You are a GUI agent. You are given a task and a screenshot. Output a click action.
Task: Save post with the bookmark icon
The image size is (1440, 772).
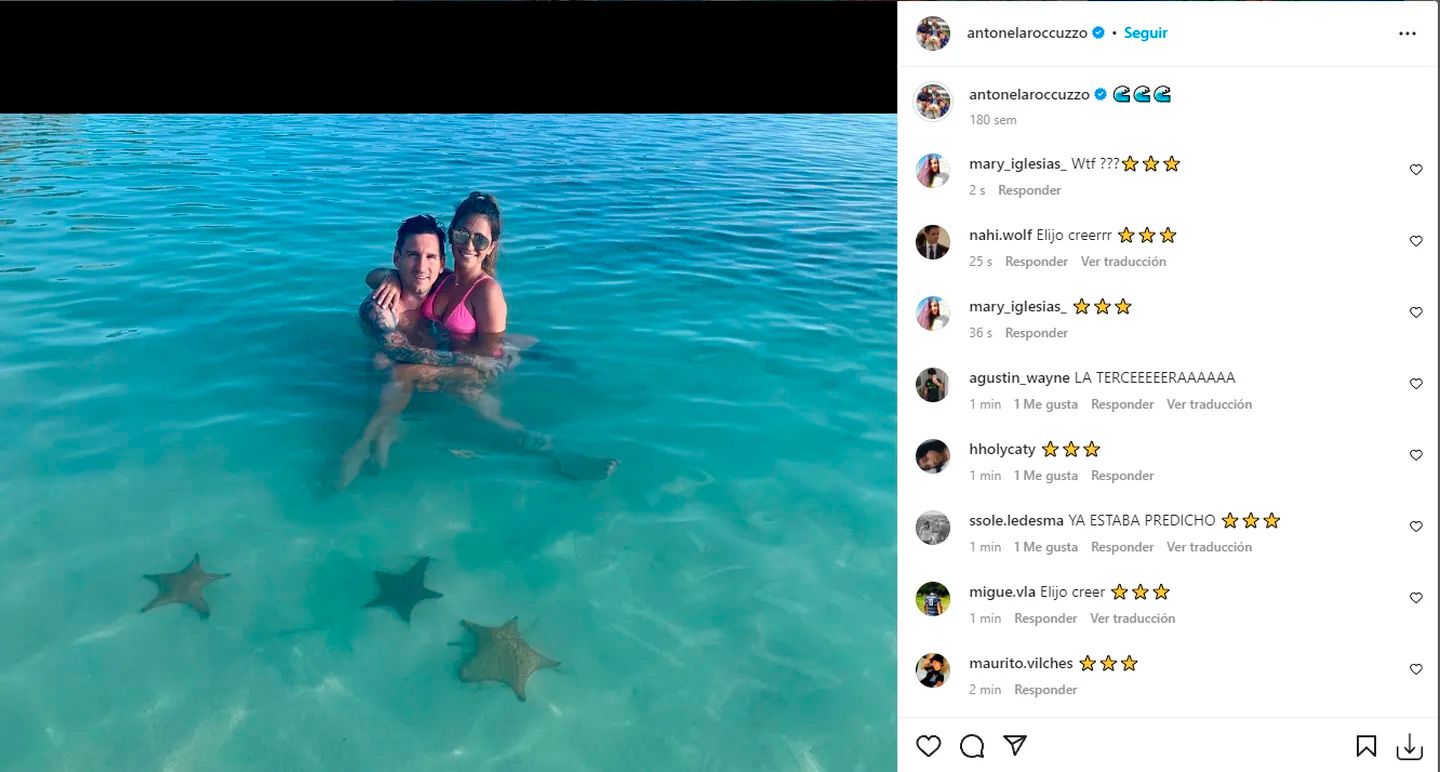(1366, 746)
